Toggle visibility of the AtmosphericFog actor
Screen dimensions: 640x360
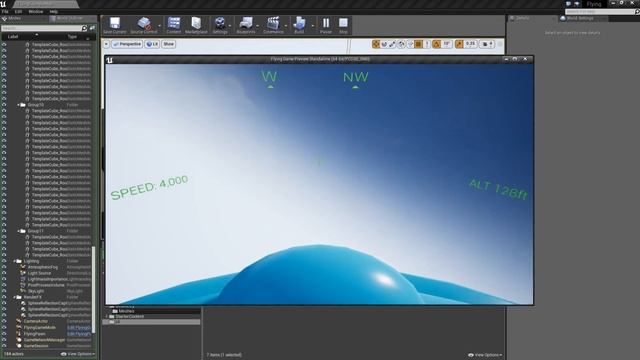coord(4,267)
